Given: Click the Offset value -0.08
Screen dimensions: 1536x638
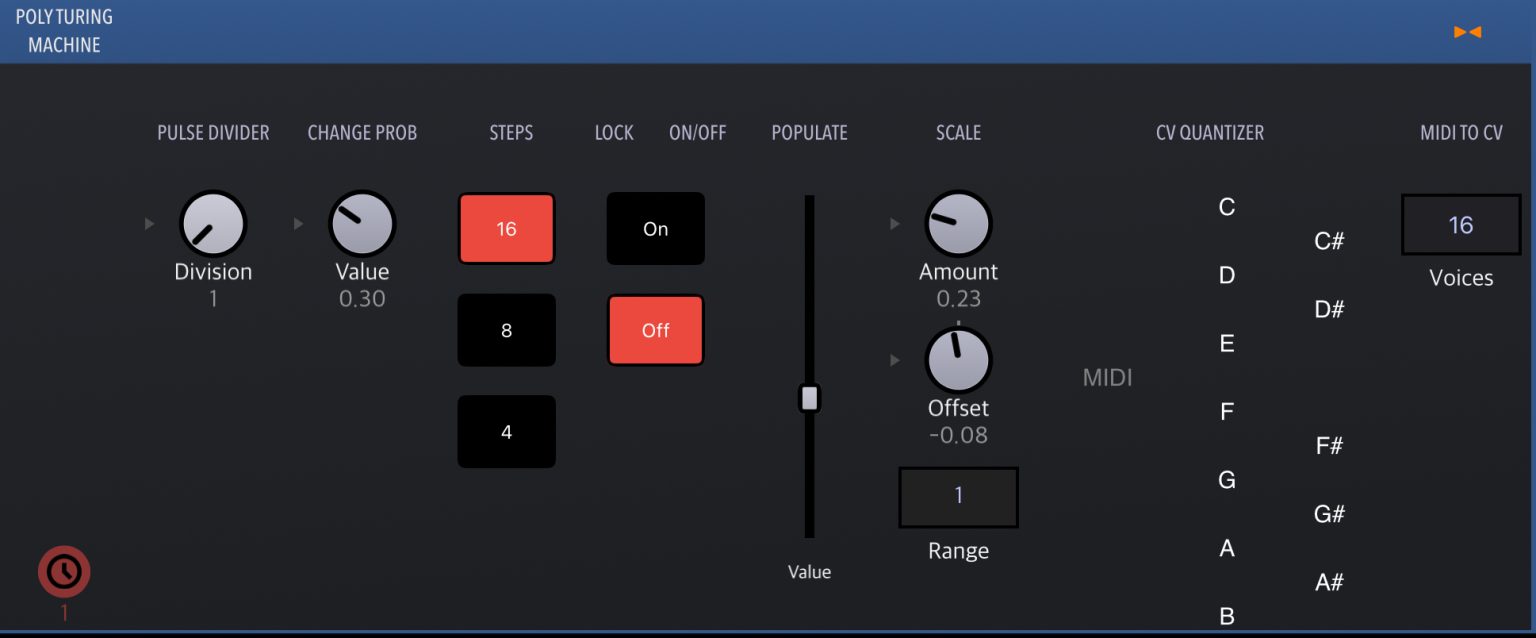Looking at the screenshot, I should 958,435.
